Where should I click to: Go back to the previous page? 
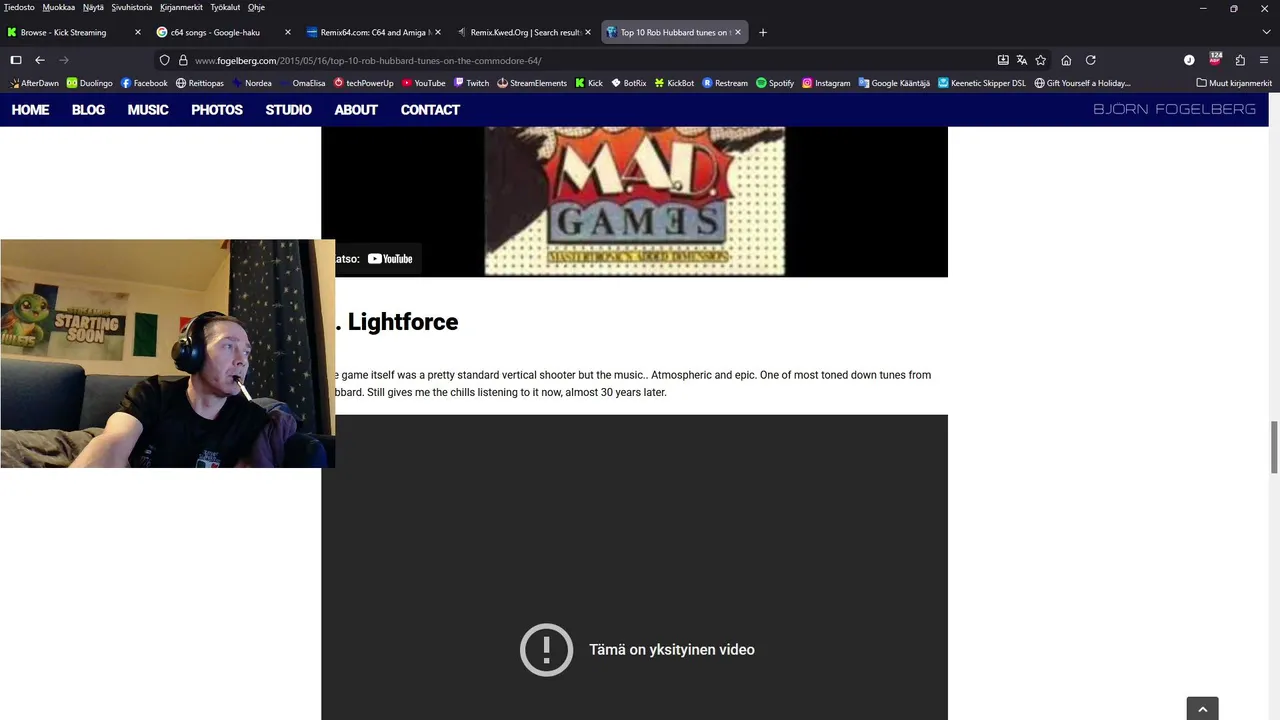pyautogui.click(x=40, y=60)
